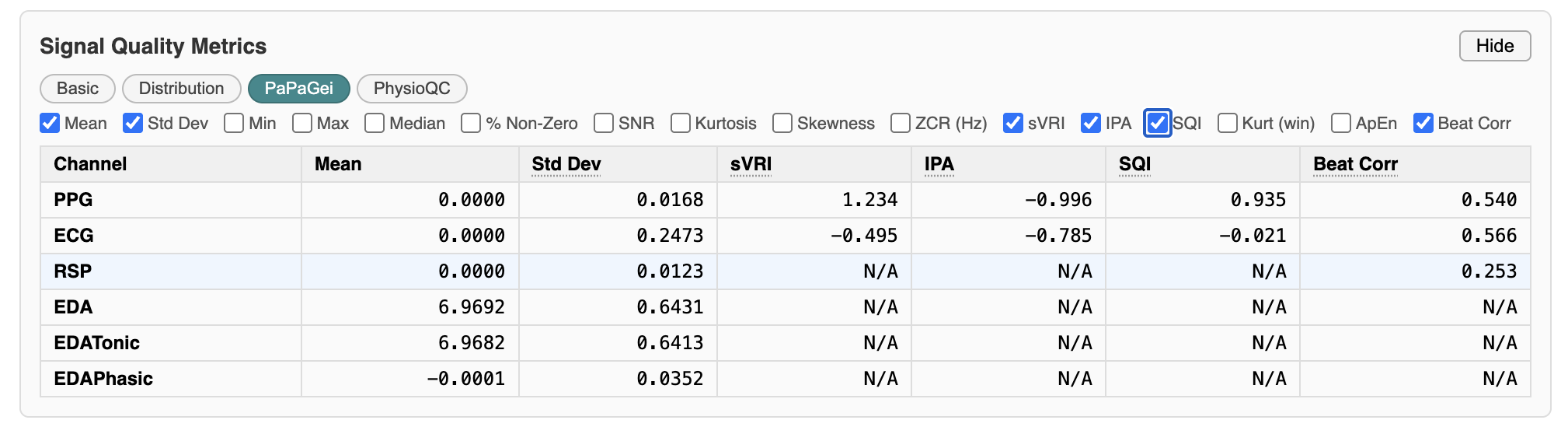The height and width of the screenshot is (434, 1568).
Task: Switch to the PhysioQC tab
Action: click(411, 89)
